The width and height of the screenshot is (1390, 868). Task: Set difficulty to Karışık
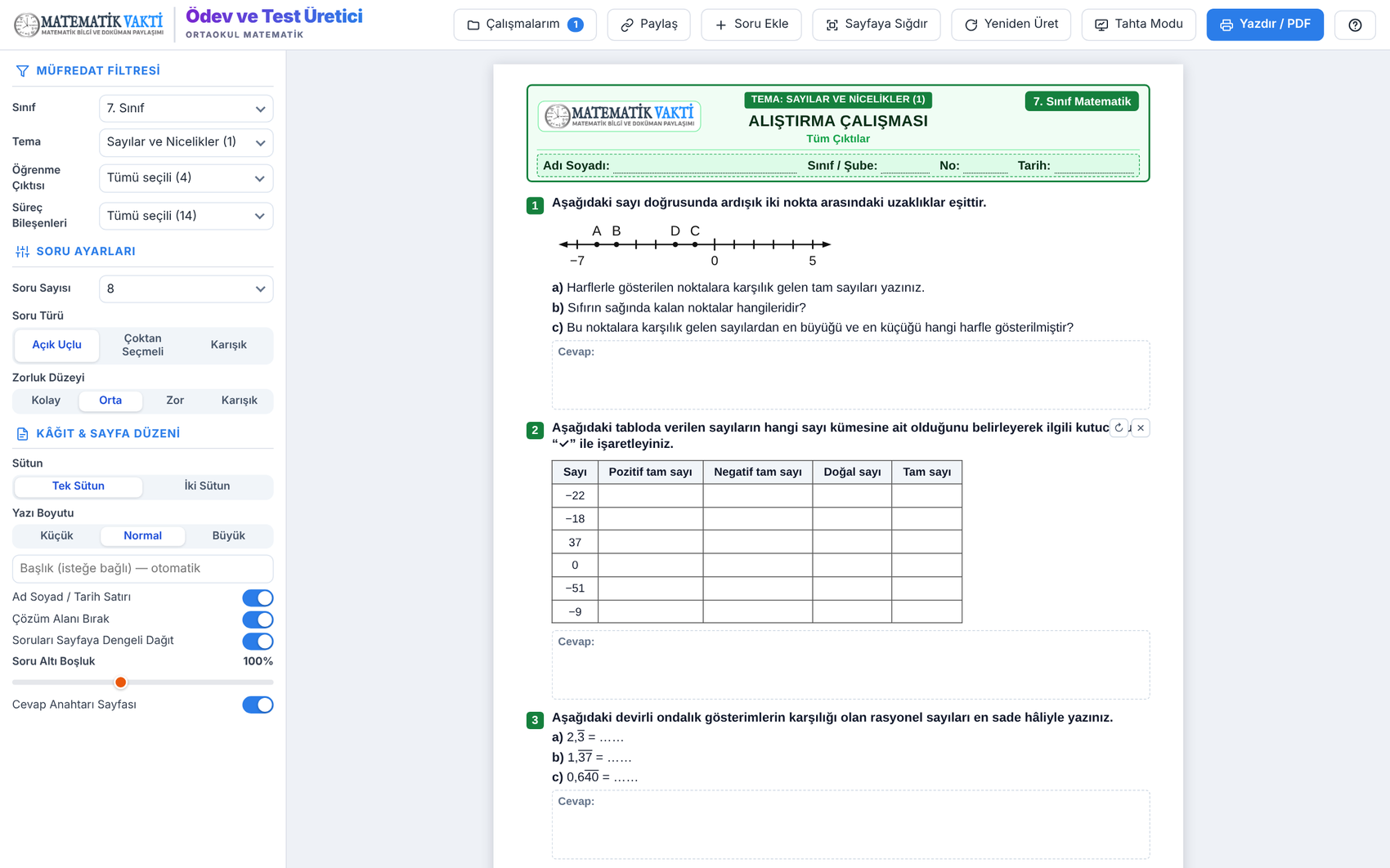239,400
